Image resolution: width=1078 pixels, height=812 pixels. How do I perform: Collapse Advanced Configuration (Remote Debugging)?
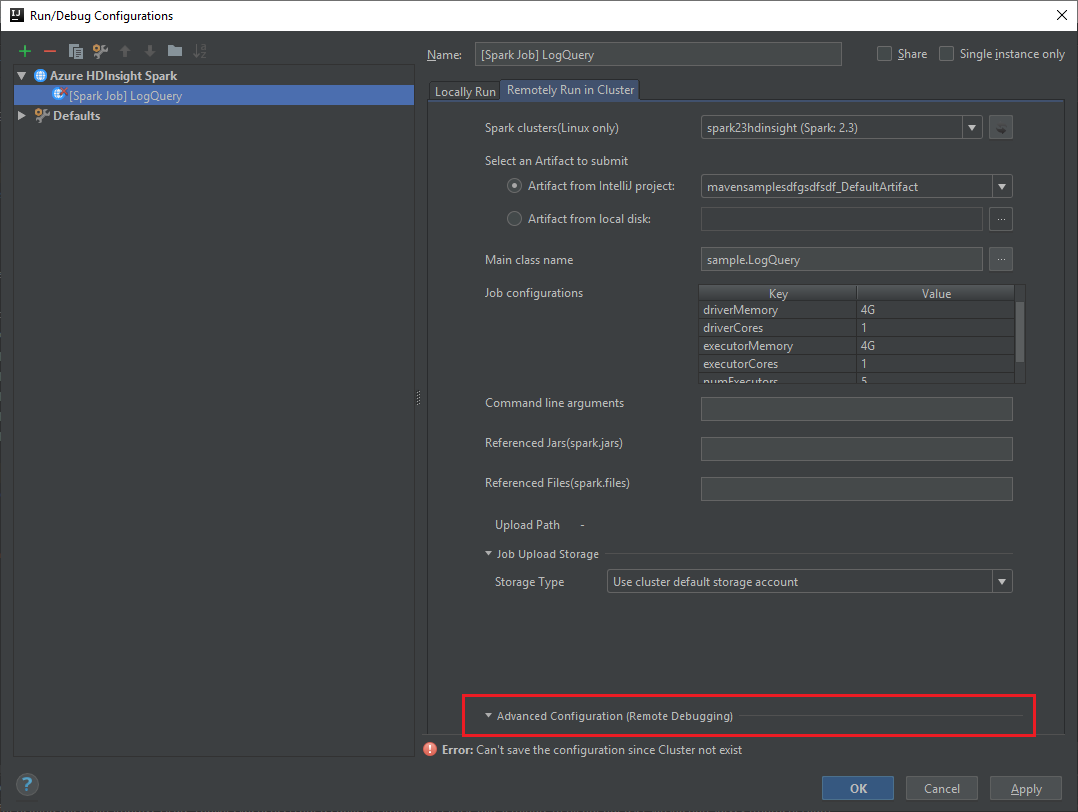(488, 716)
